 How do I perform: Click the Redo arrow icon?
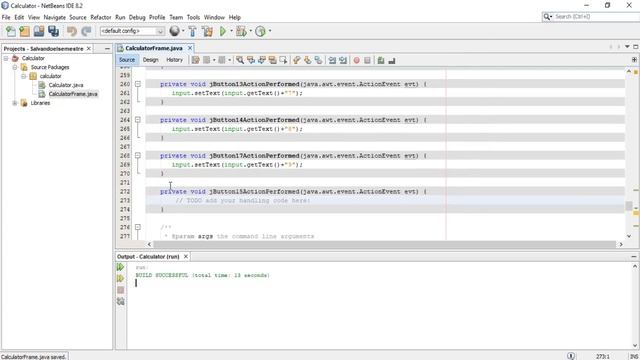pyautogui.click(x=86, y=31)
